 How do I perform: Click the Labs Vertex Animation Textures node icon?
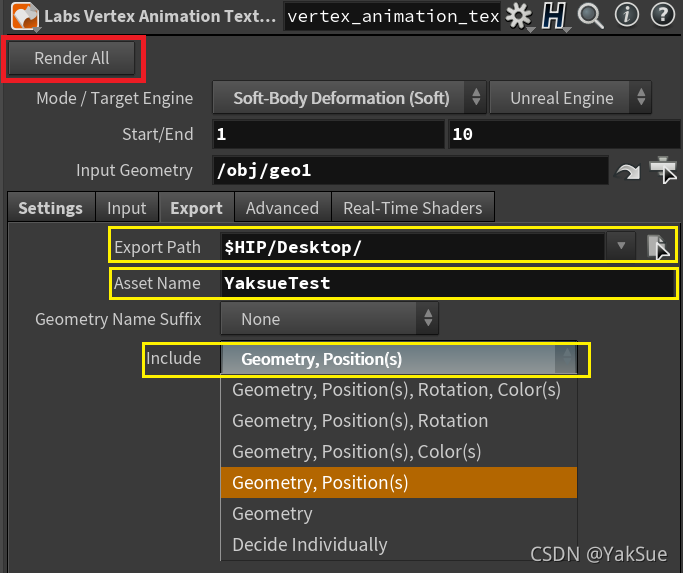pos(25,16)
